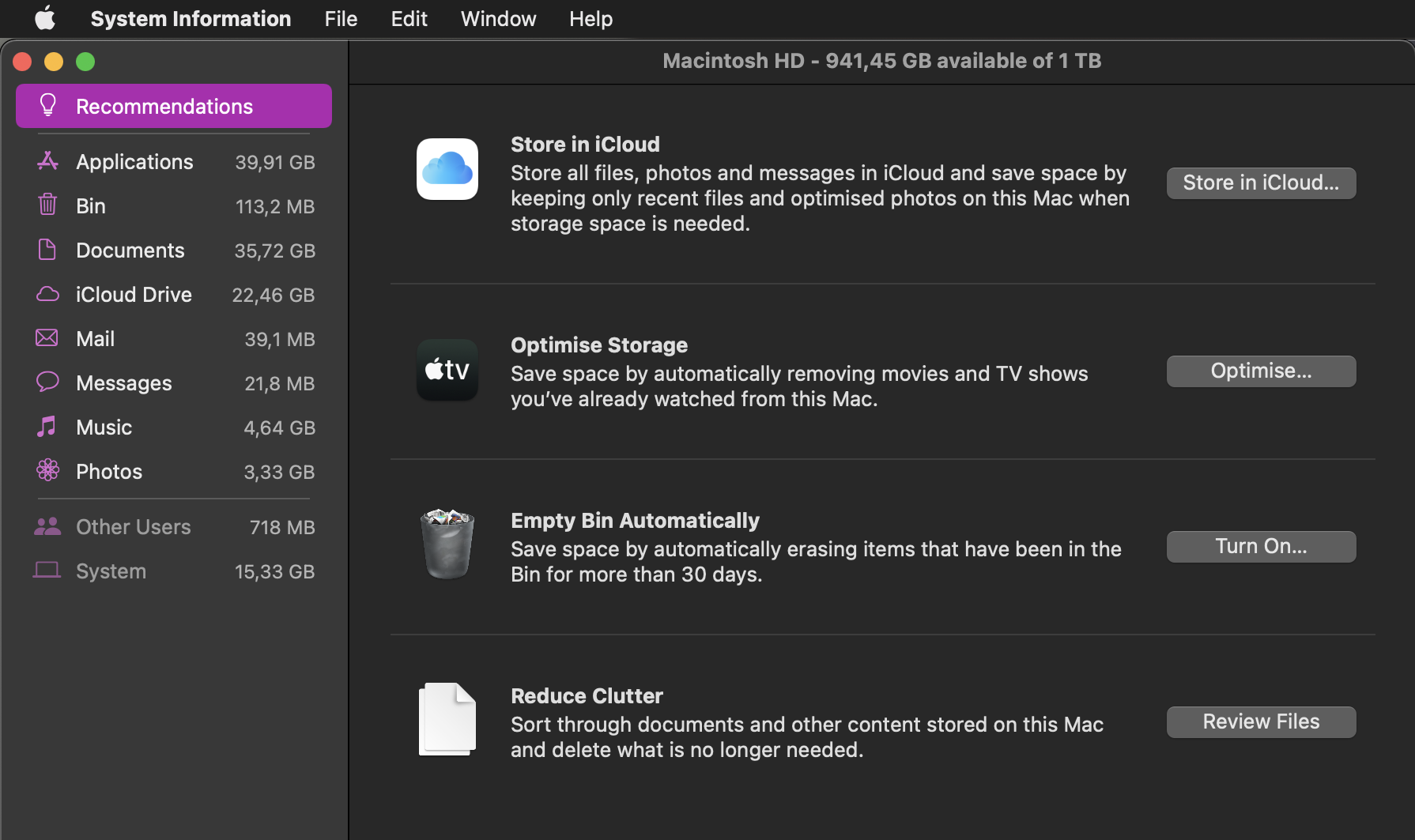Viewport: 1415px width, 840px height.
Task: Minimise the window with the yellow button
Action: pos(54,62)
